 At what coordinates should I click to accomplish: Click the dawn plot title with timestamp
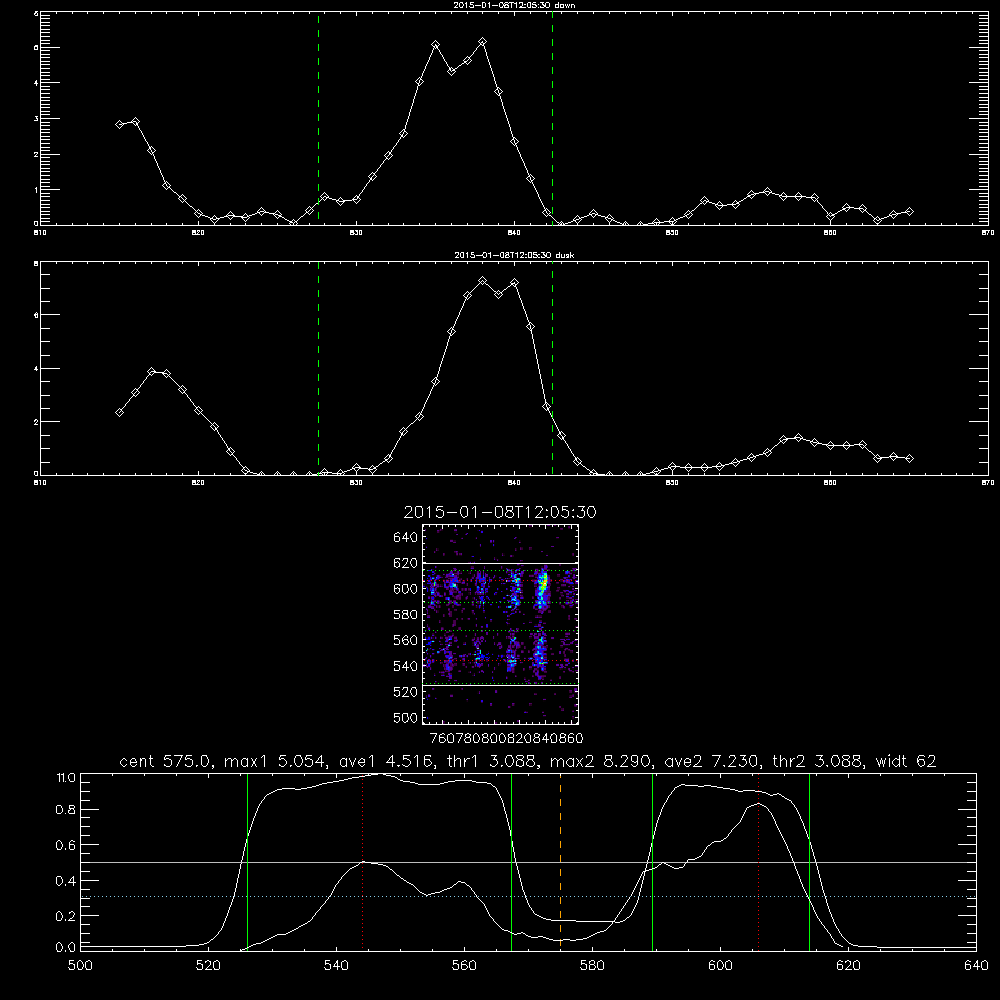click(514, 4)
